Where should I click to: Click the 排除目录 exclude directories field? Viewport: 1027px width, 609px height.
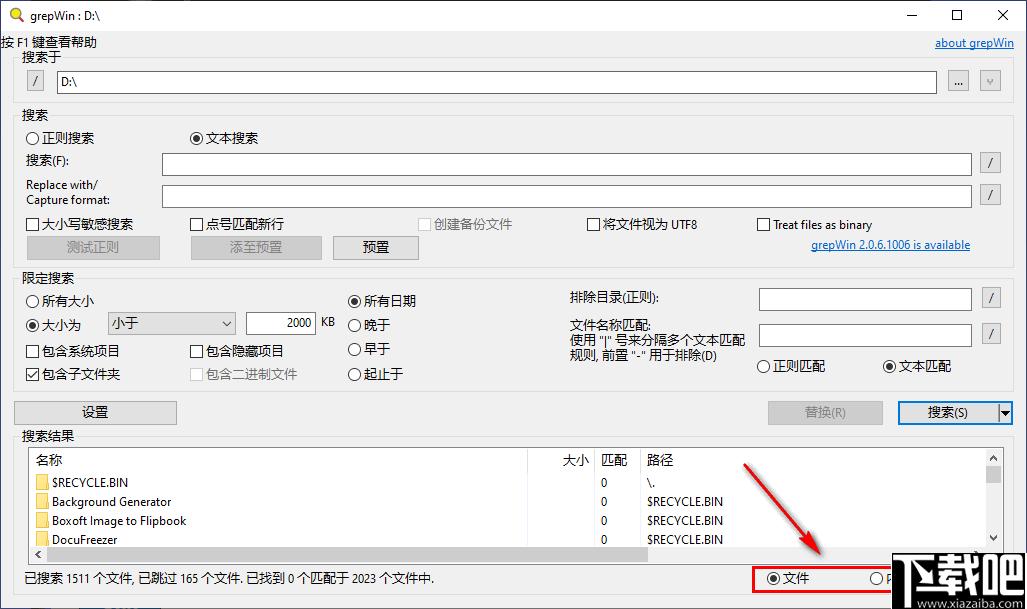click(x=865, y=299)
